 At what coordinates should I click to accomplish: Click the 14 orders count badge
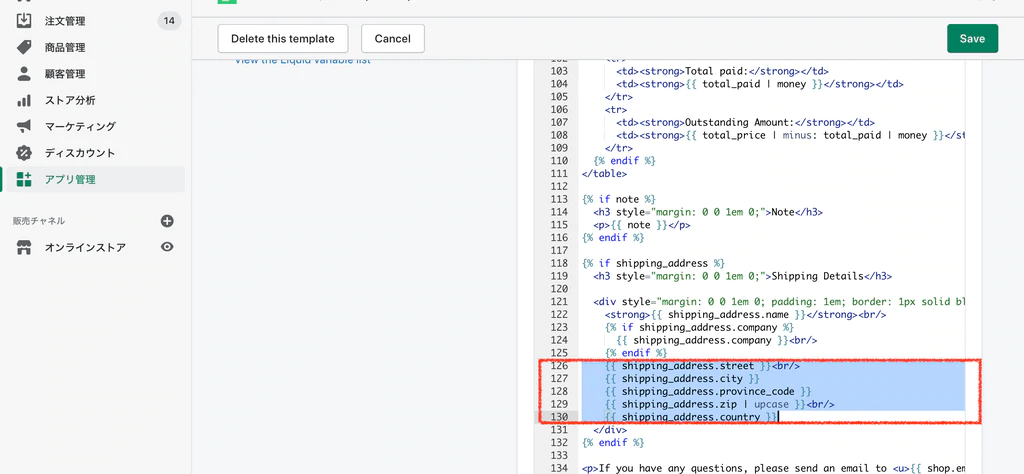[169, 21]
